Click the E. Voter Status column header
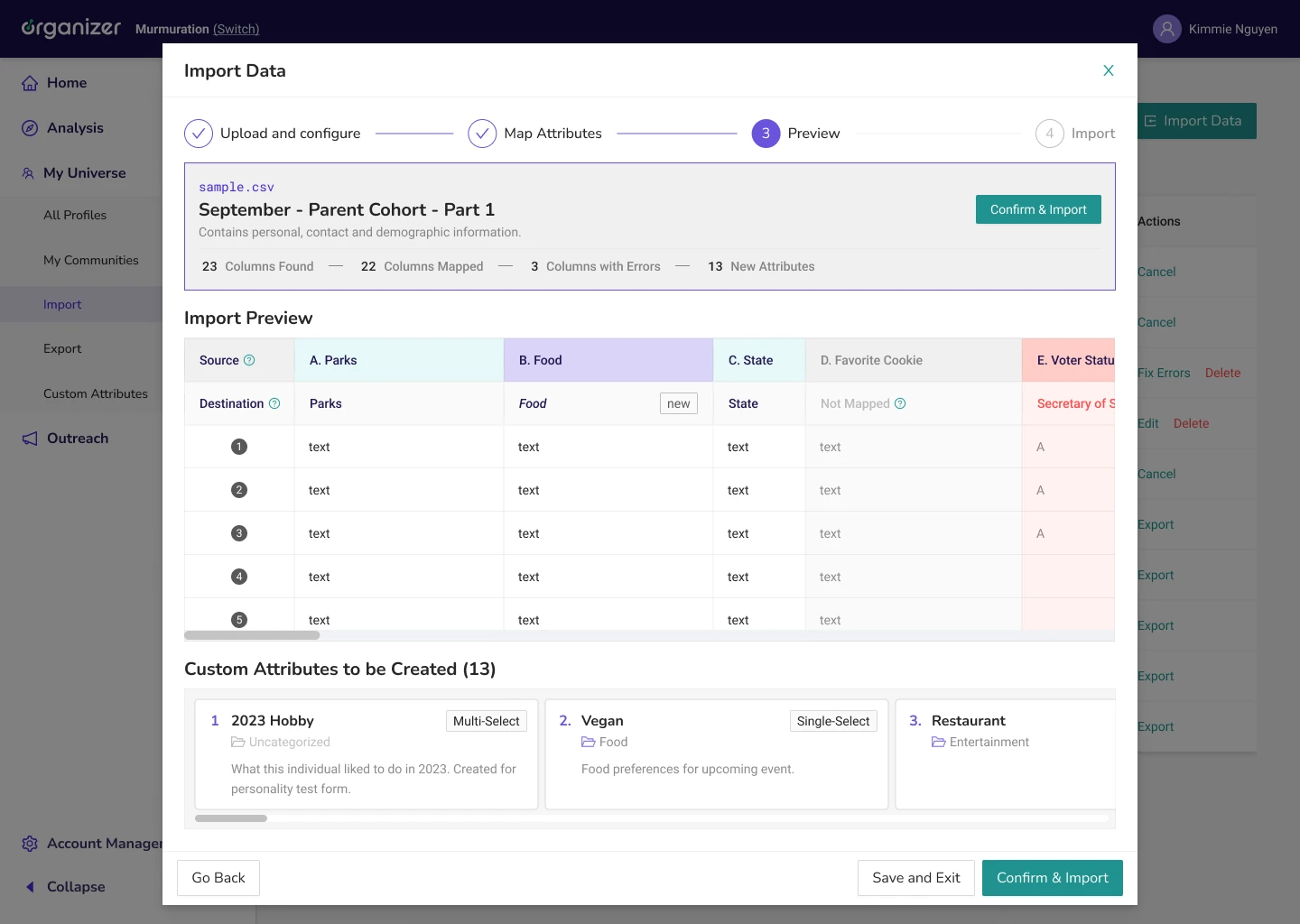Screen dimensions: 1300x924 [x=1069, y=360]
